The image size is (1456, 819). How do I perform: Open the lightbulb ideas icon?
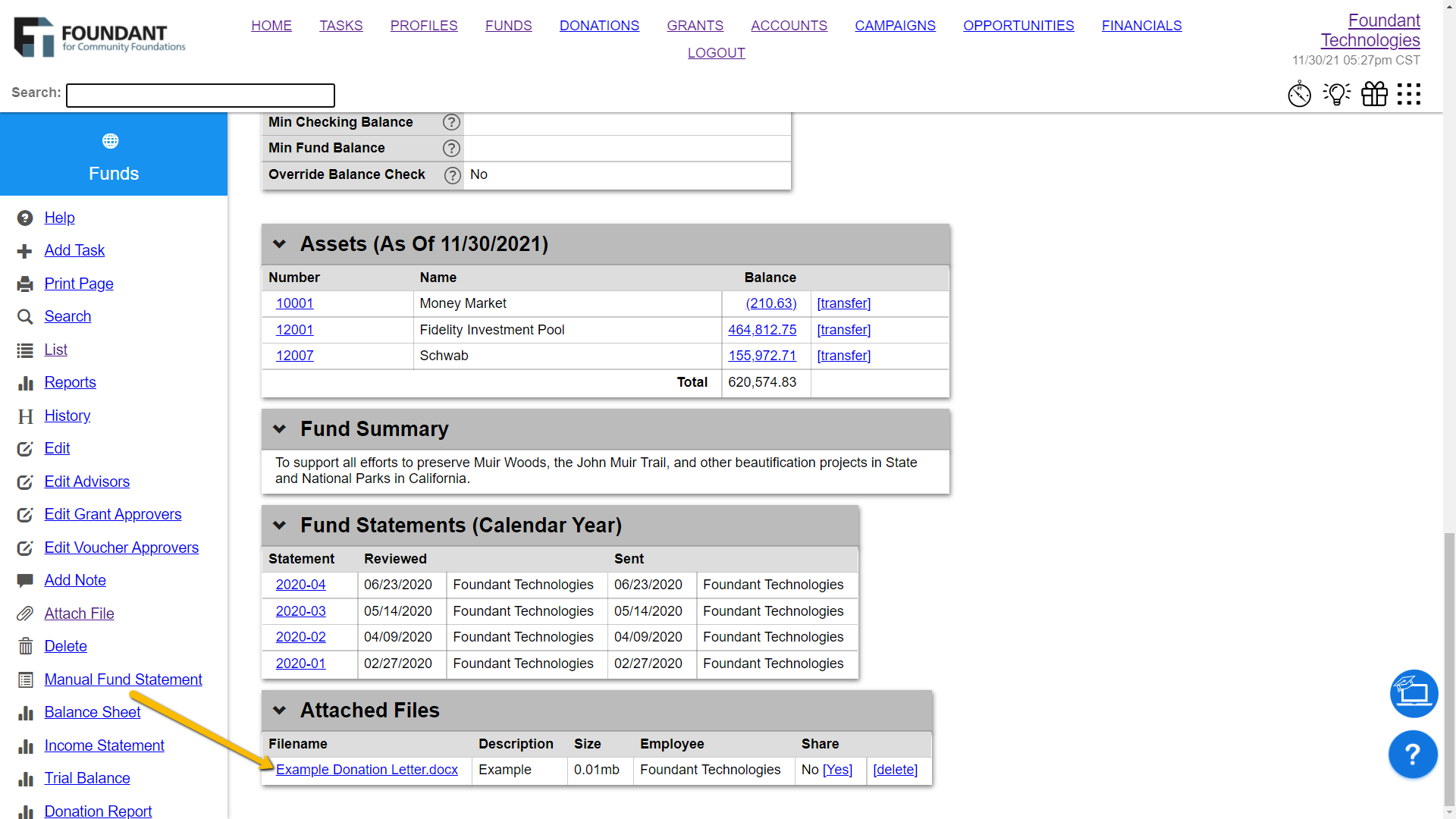click(x=1337, y=94)
